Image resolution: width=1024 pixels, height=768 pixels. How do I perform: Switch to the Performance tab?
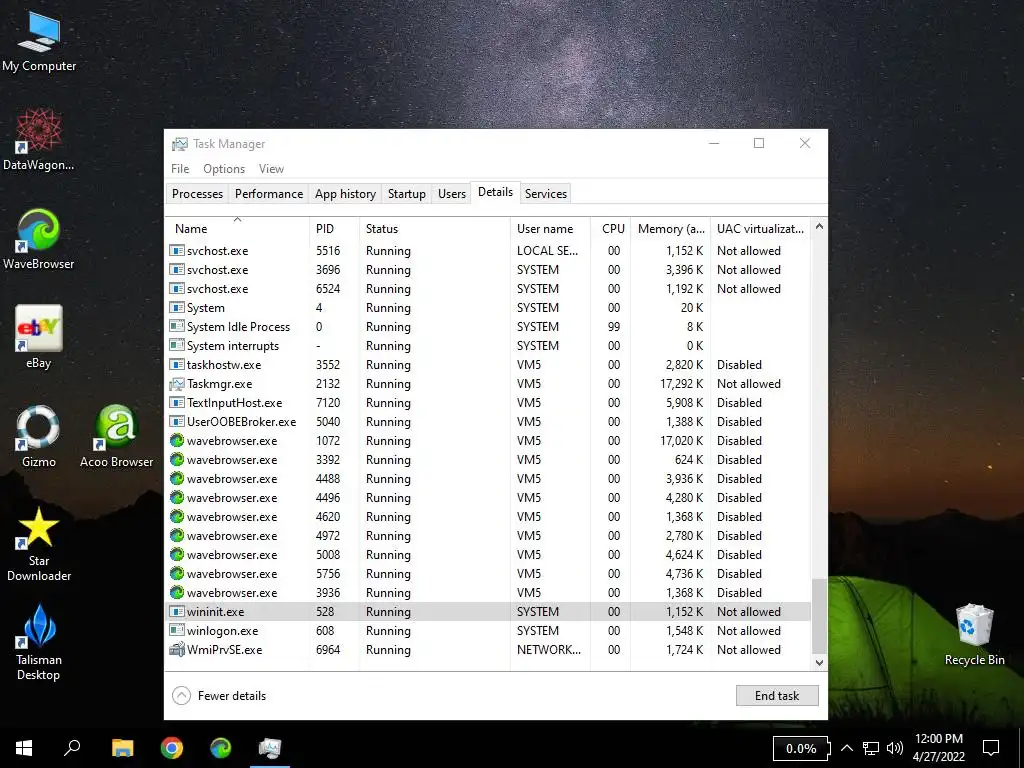pos(269,194)
